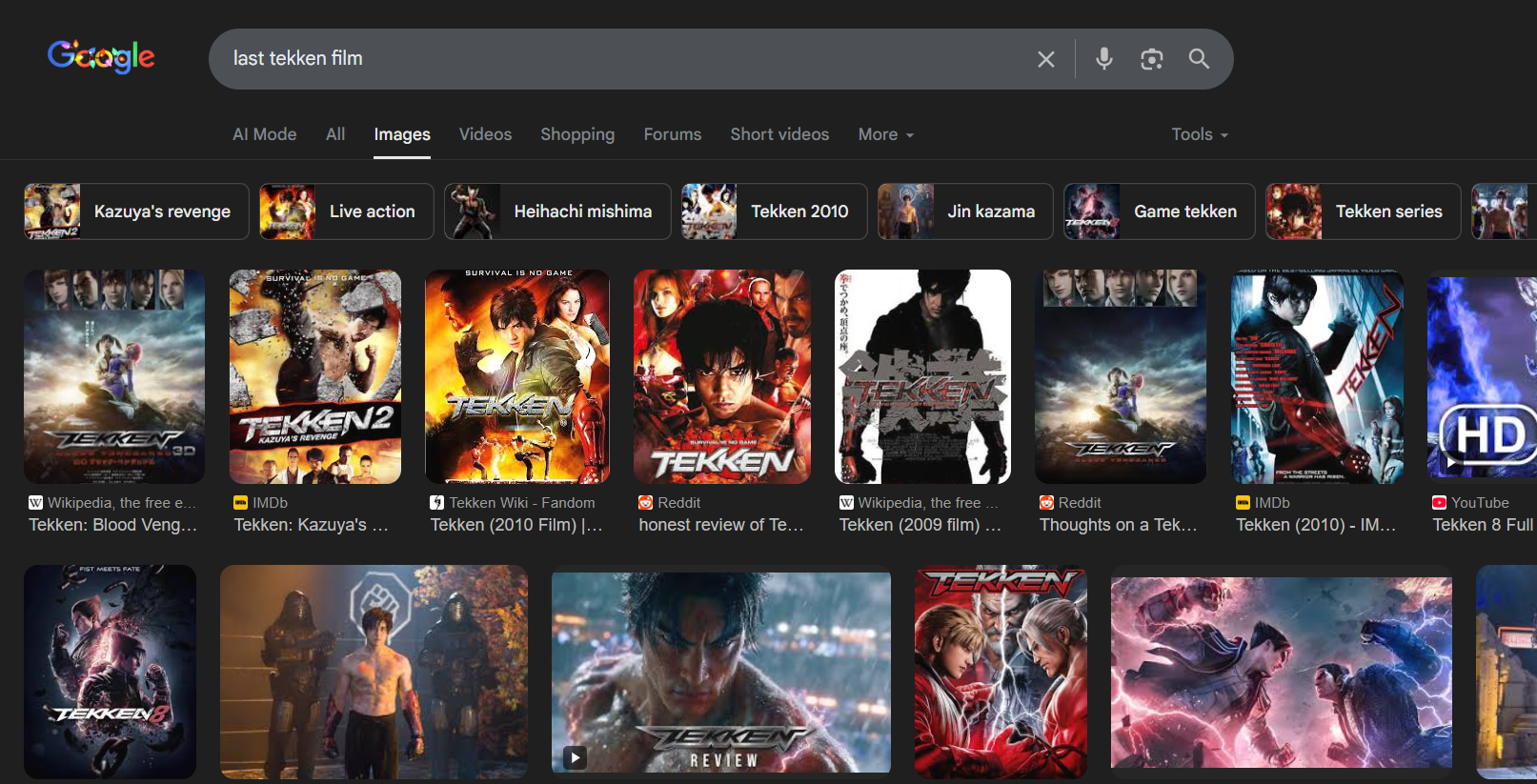
Task: Open the Tekken Wiki Fandom poster image
Action: pyautogui.click(x=517, y=376)
